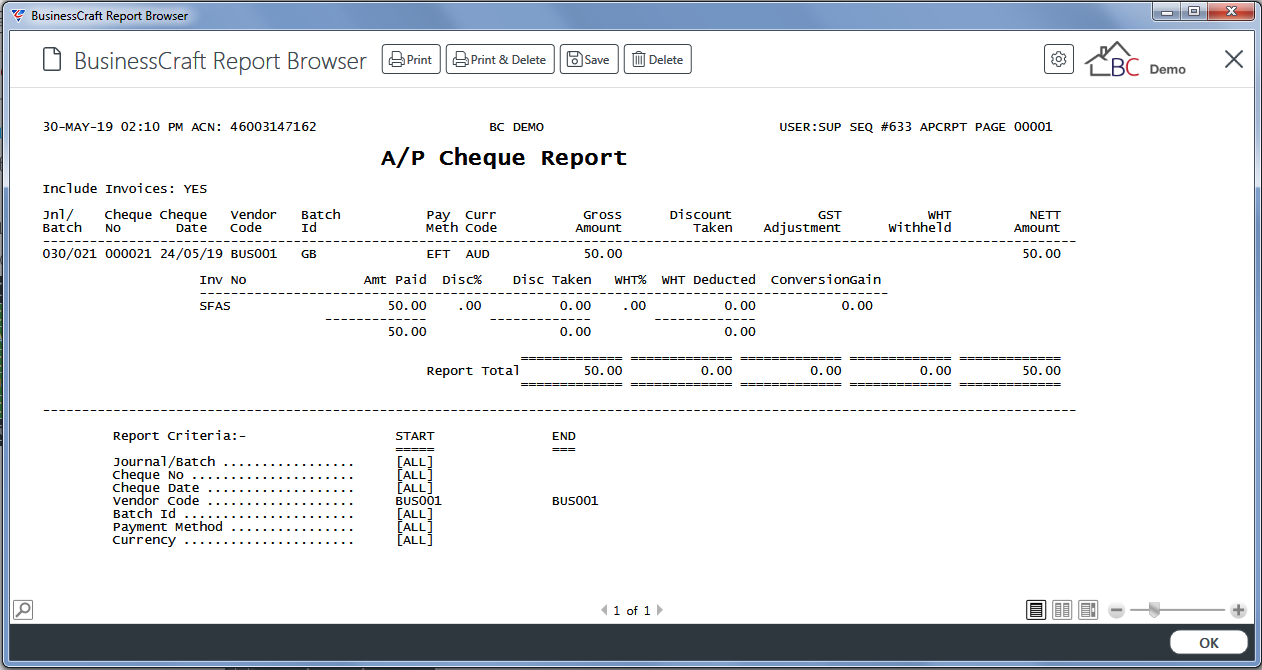Click the "Payment Method" criteria label

[x=168, y=527]
